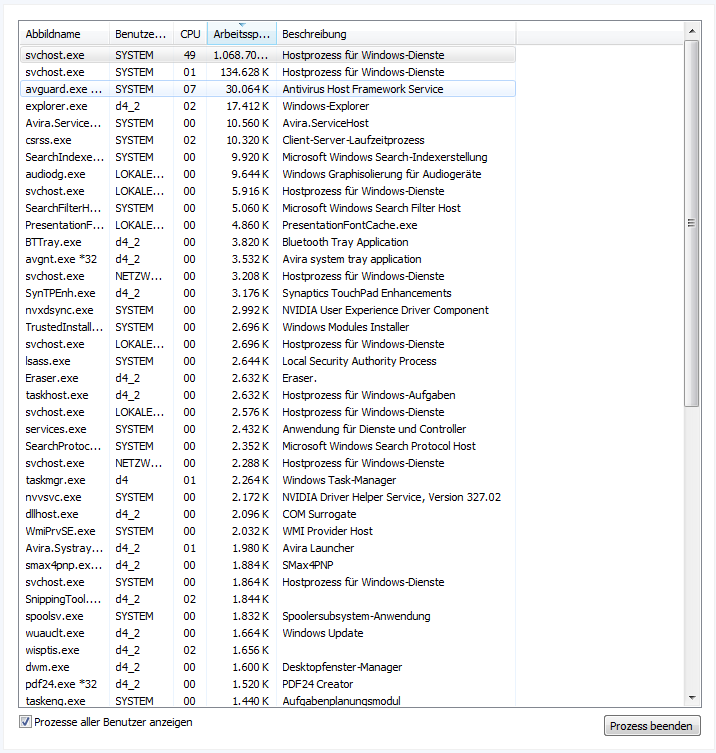Select the WmiPrvSE.exe process
This screenshot has height=753, width=716.
[268, 531]
